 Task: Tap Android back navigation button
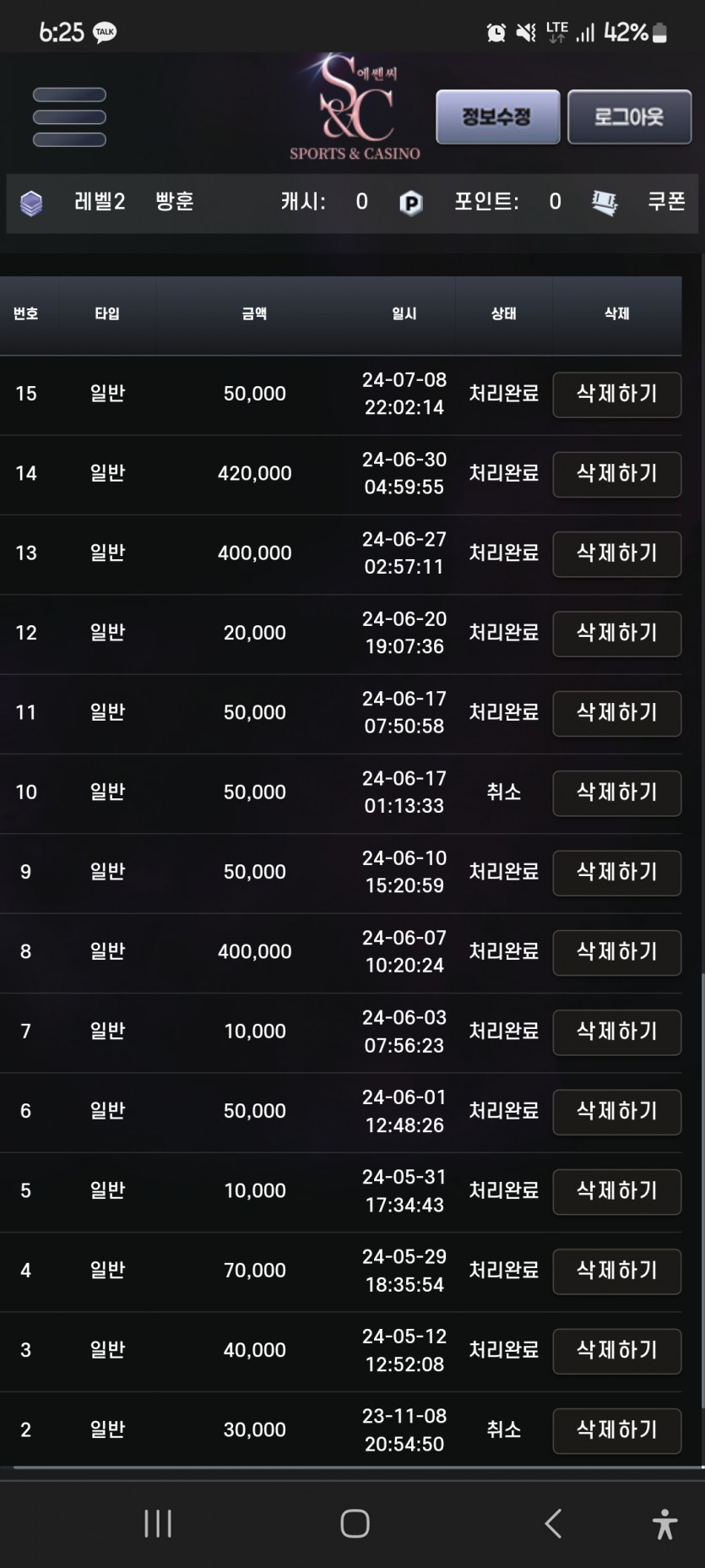(553, 1523)
